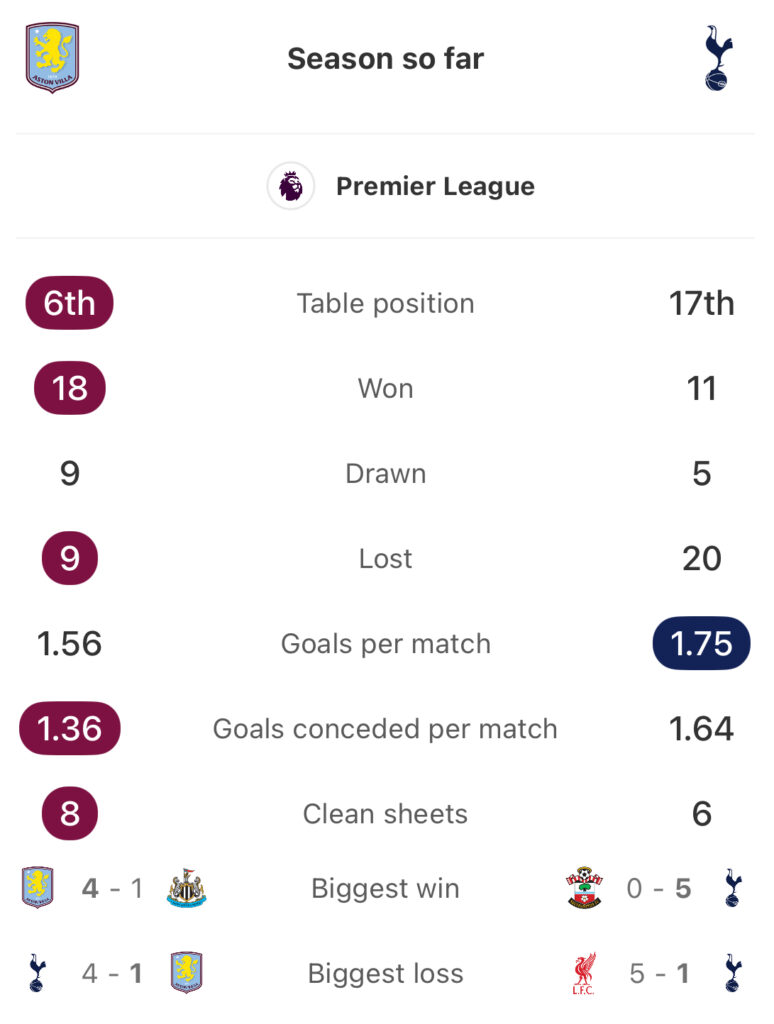Tap Aston Villa crest beside 4 - 1 win

38,888
